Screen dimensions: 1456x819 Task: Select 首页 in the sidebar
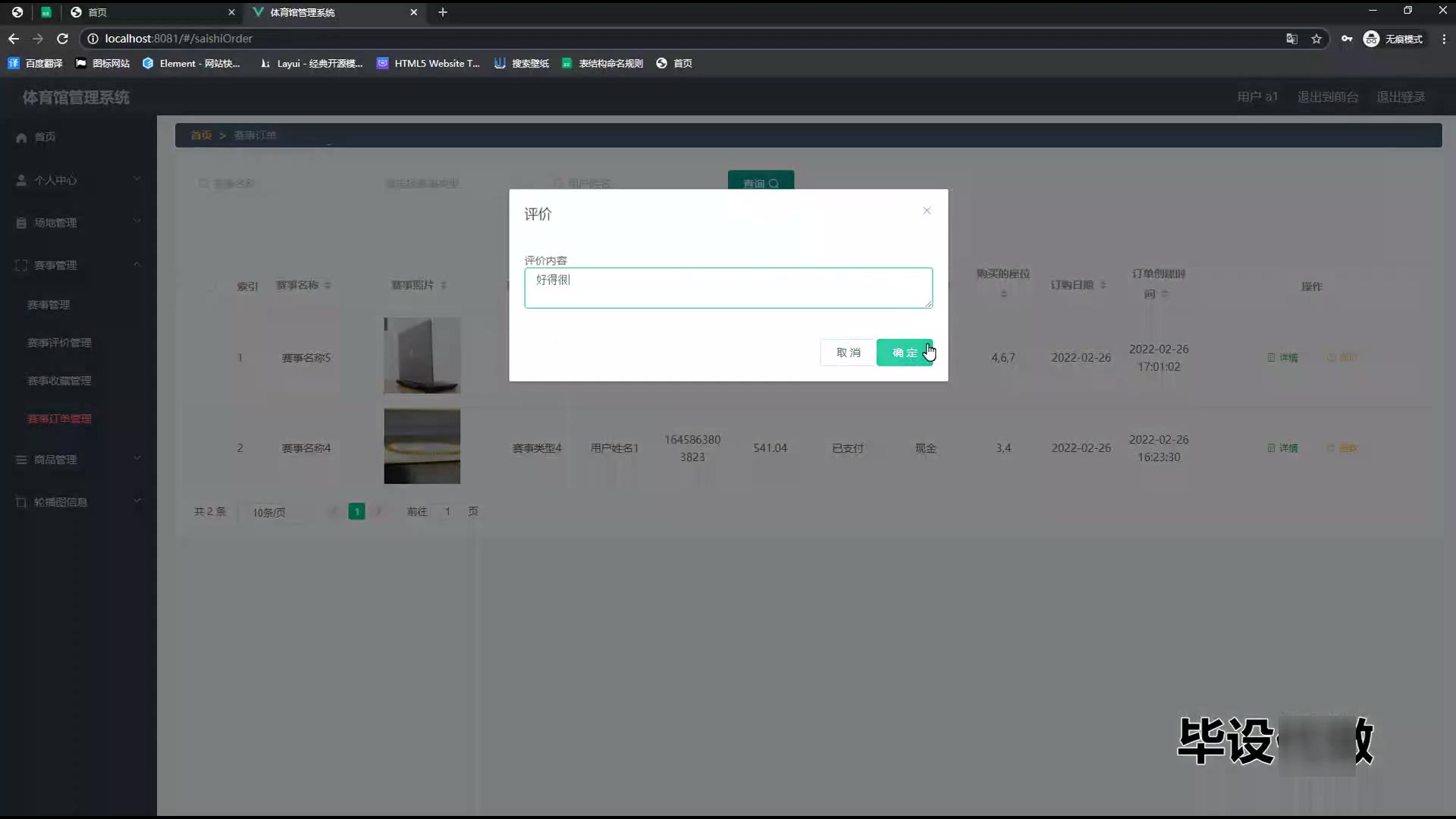(x=78, y=137)
